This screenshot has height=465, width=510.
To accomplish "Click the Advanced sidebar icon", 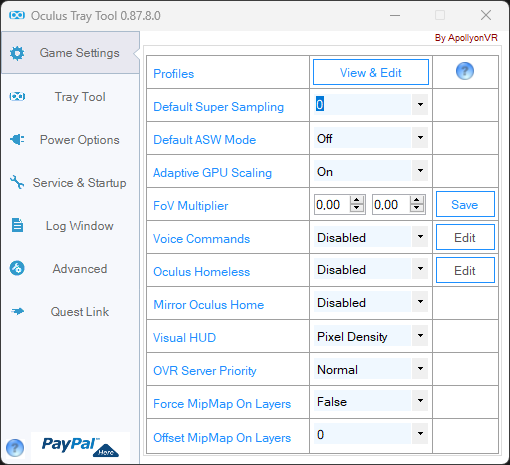I will (x=17, y=268).
